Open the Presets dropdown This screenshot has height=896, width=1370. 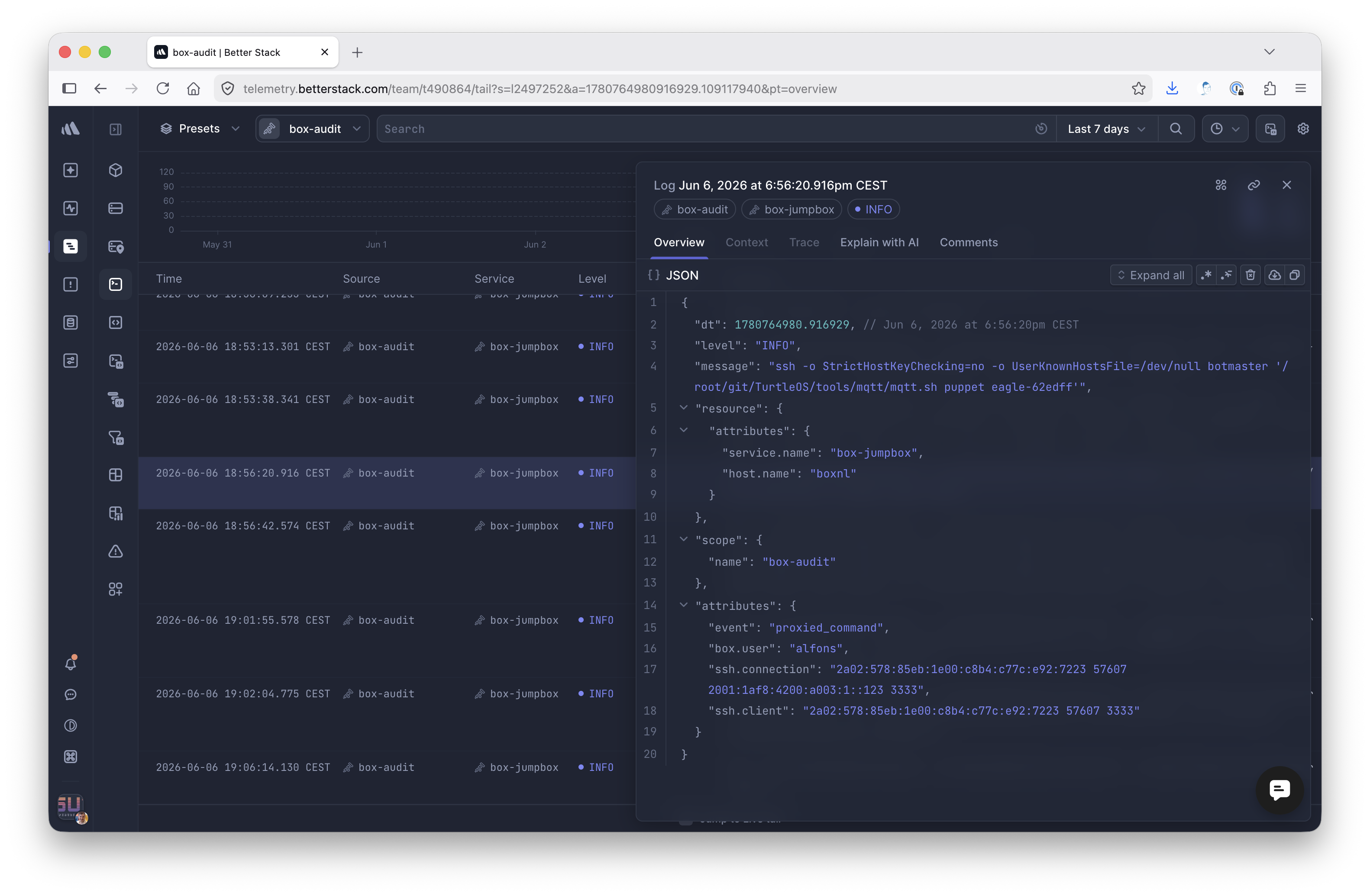pos(199,128)
